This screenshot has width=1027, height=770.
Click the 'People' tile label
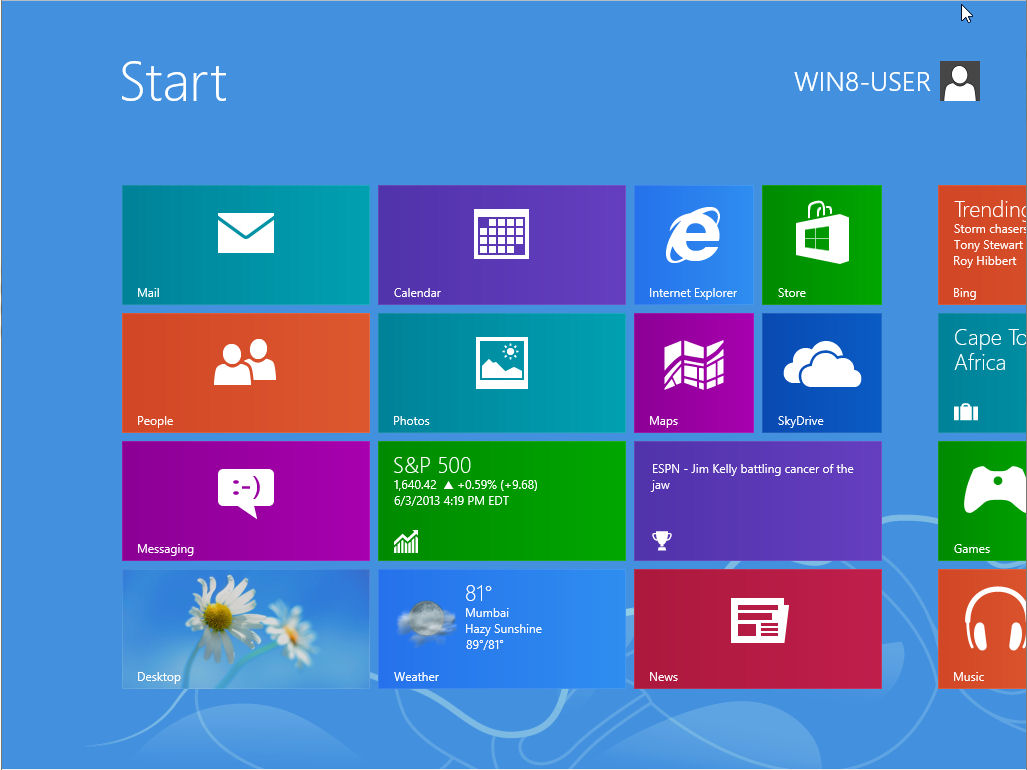pos(155,421)
